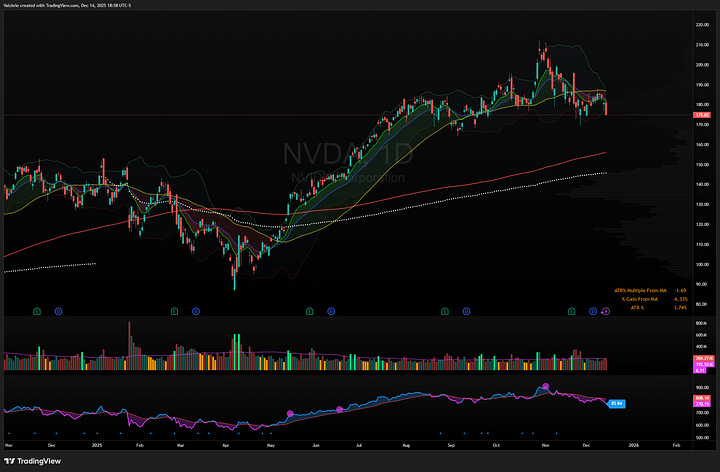Click the 600.00 RS axis label
The width and height of the screenshot is (720, 472).
point(702,425)
